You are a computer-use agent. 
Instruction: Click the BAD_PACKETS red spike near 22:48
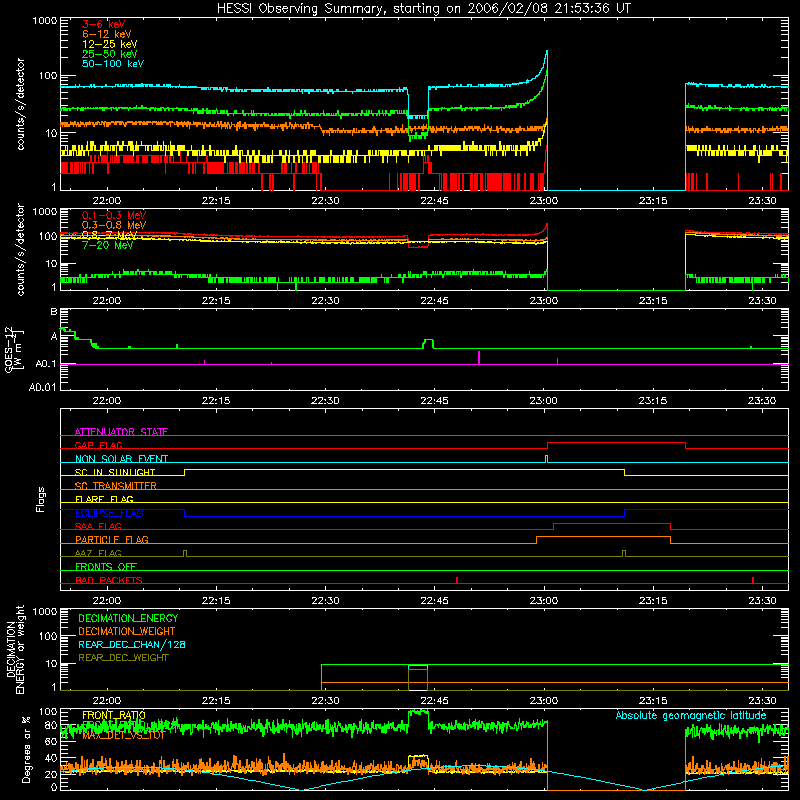tap(457, 580)
